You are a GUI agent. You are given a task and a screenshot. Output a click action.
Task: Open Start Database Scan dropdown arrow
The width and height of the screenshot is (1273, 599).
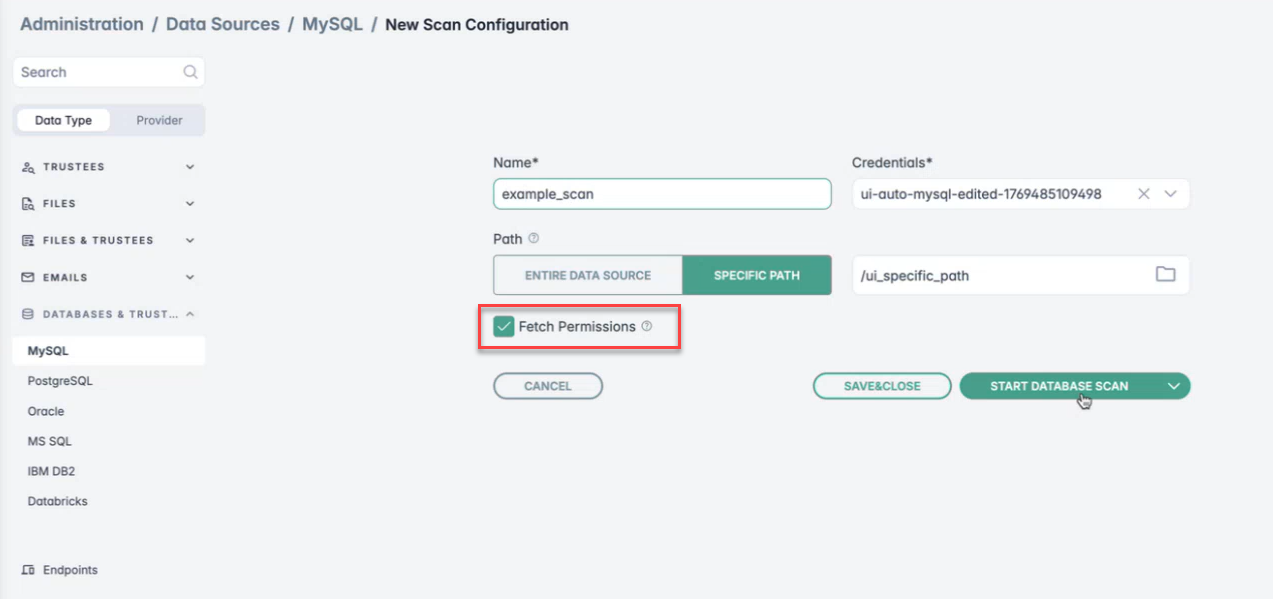(x=1174, y=386)
